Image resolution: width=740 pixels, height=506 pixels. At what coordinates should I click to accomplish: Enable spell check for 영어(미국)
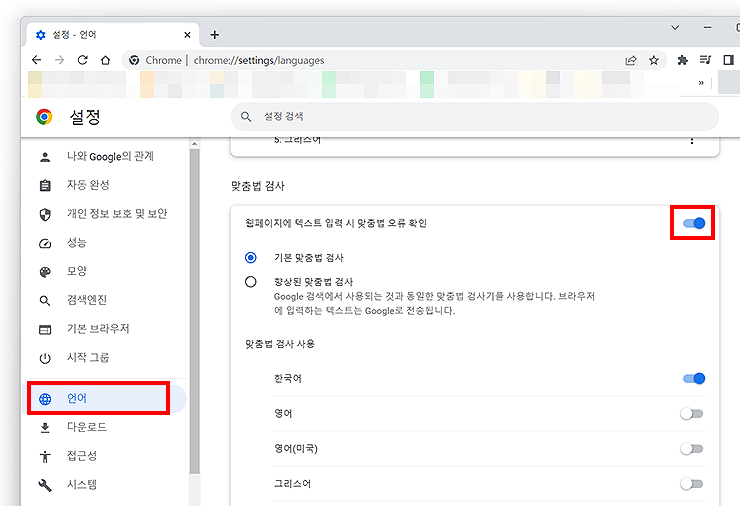[692, 448]
